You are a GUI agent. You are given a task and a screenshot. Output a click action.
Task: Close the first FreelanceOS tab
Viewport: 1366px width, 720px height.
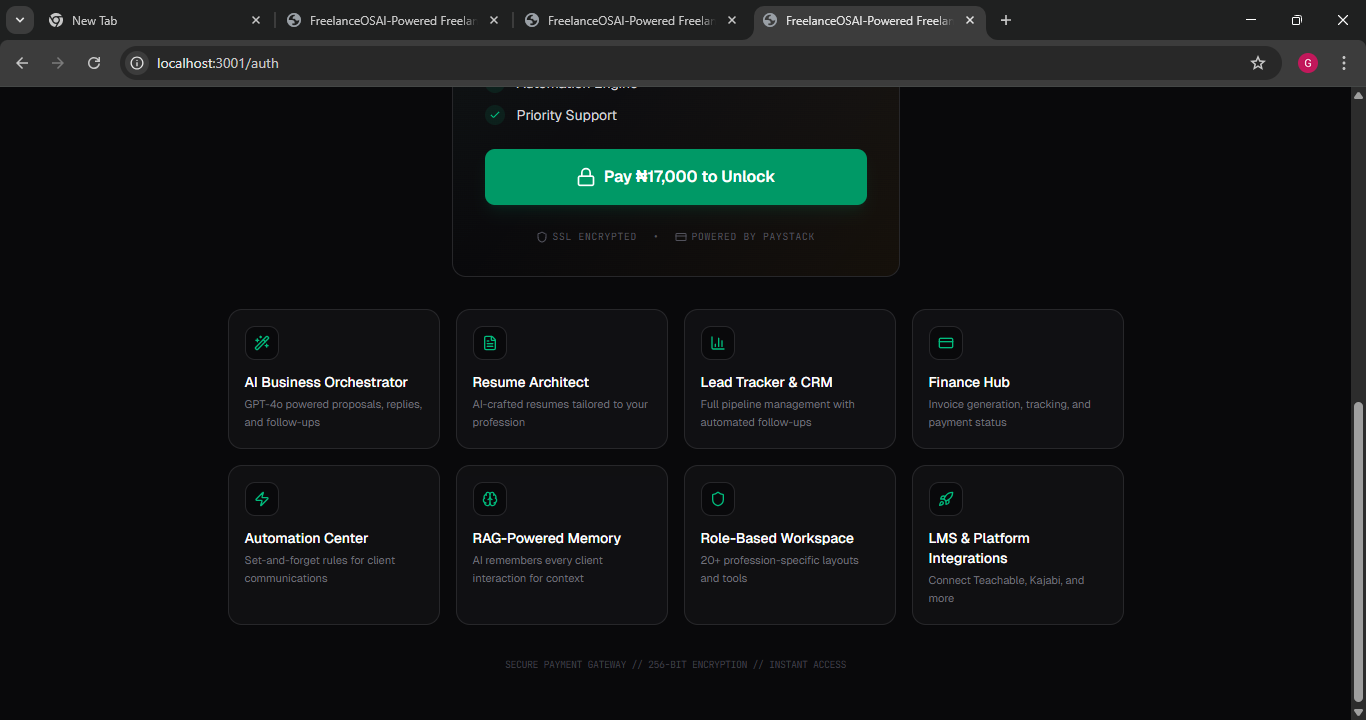coord(494,20)
